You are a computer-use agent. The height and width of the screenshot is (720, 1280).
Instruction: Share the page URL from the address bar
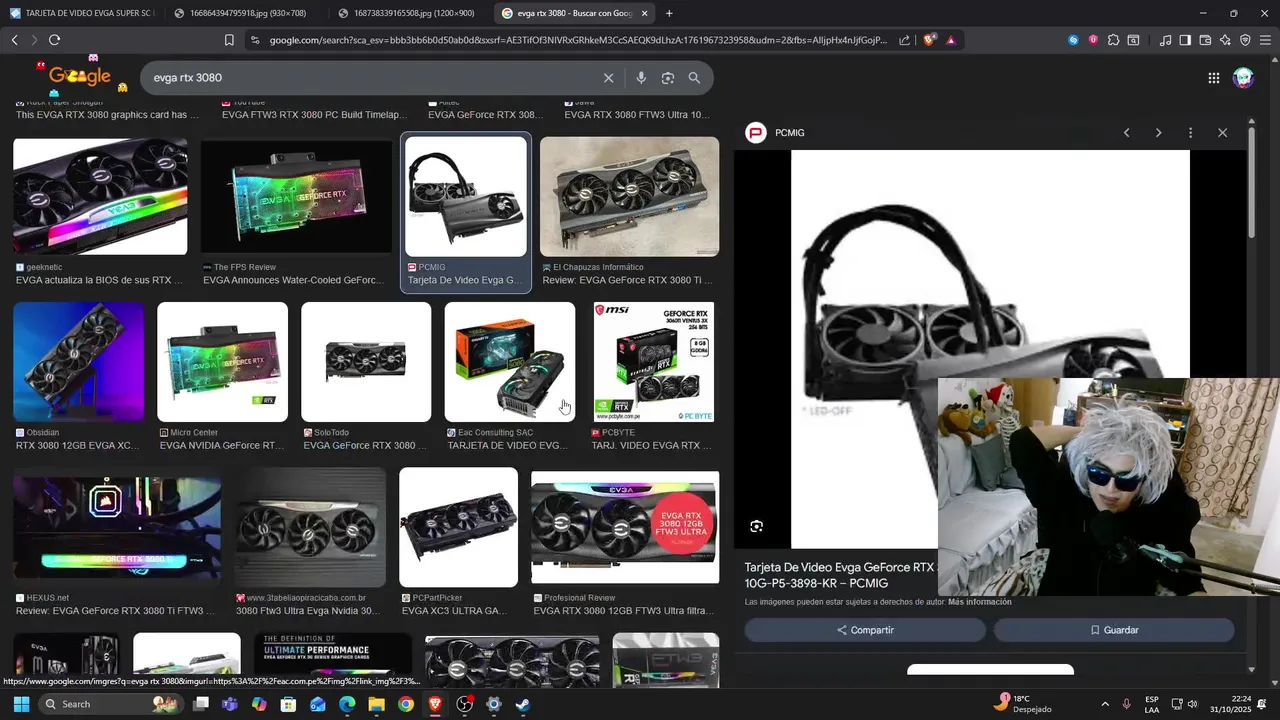tap(904, 40)
